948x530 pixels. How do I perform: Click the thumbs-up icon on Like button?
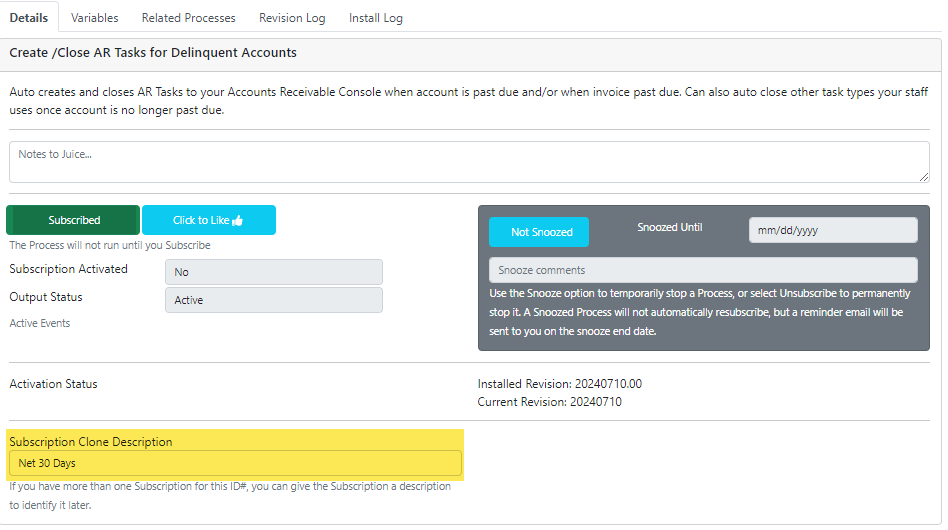point(238,221)
